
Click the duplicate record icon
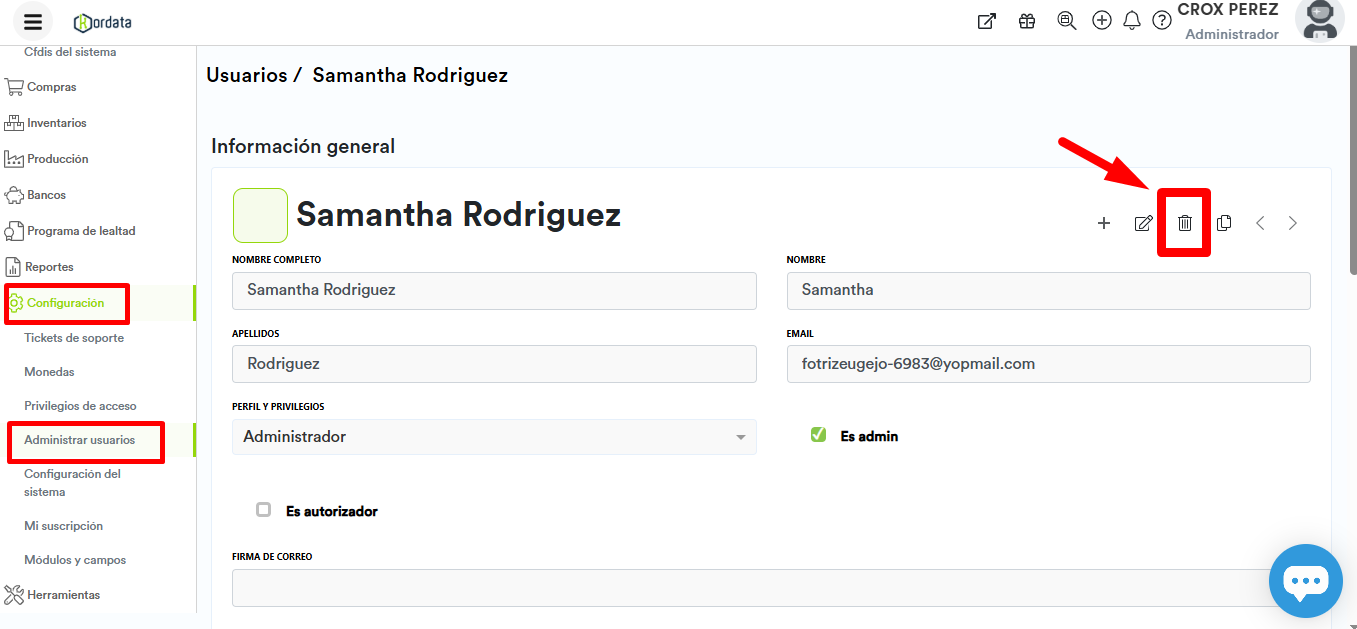[1224, 223]
